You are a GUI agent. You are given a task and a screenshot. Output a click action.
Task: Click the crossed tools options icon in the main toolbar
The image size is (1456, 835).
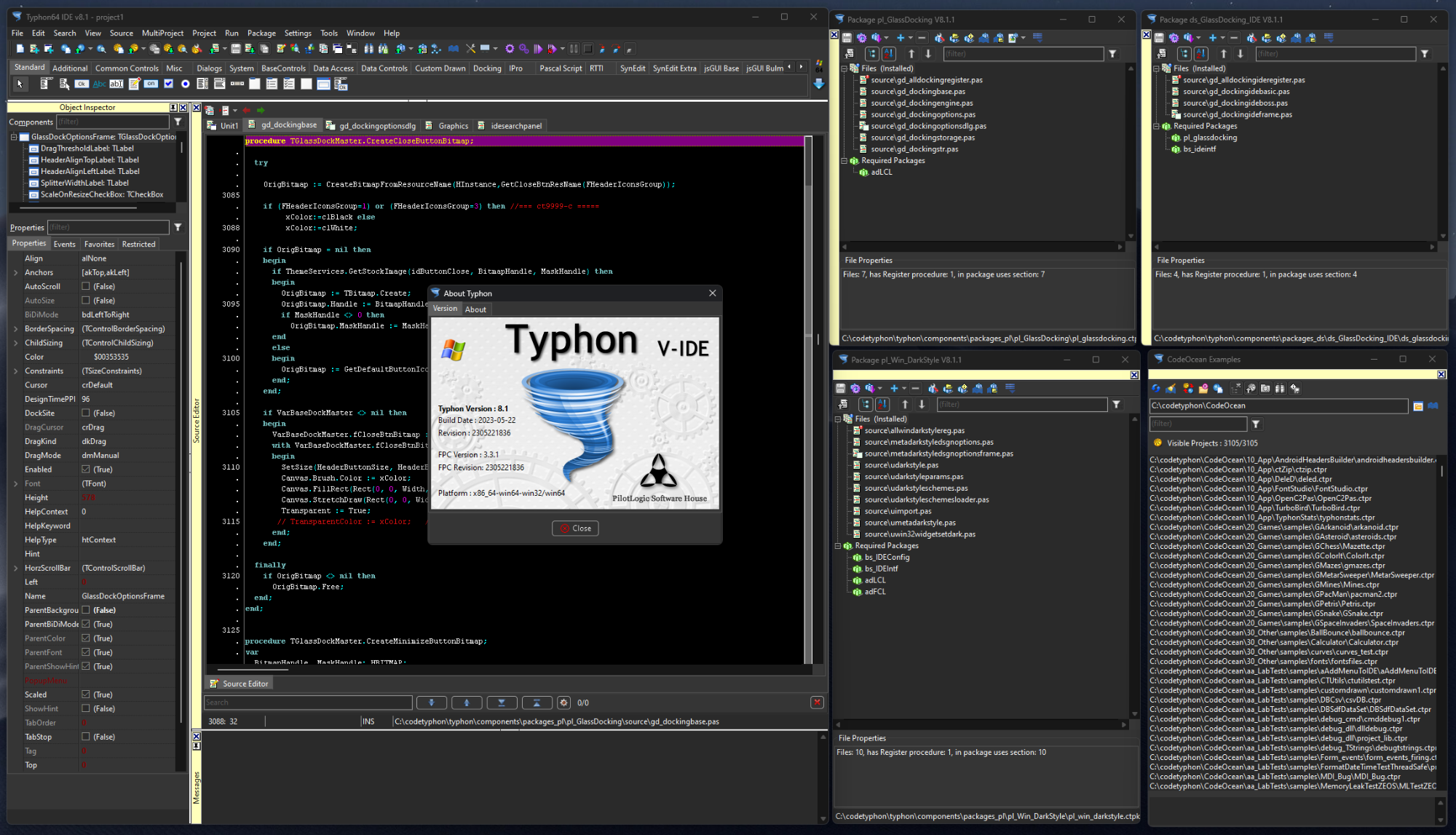[470, 49]
